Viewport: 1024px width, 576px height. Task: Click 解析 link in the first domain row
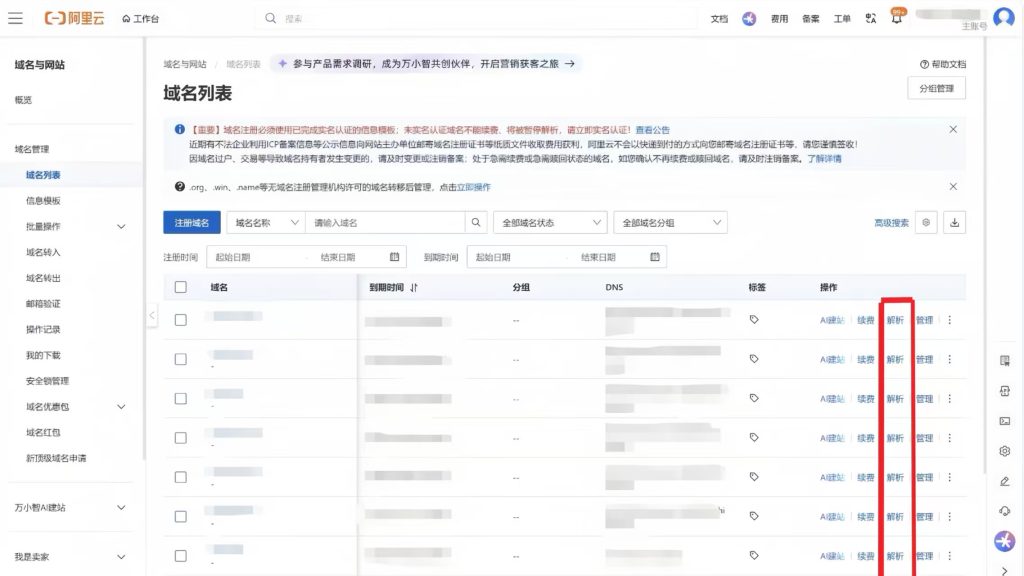pyautogui.click(x=895, y=320)
